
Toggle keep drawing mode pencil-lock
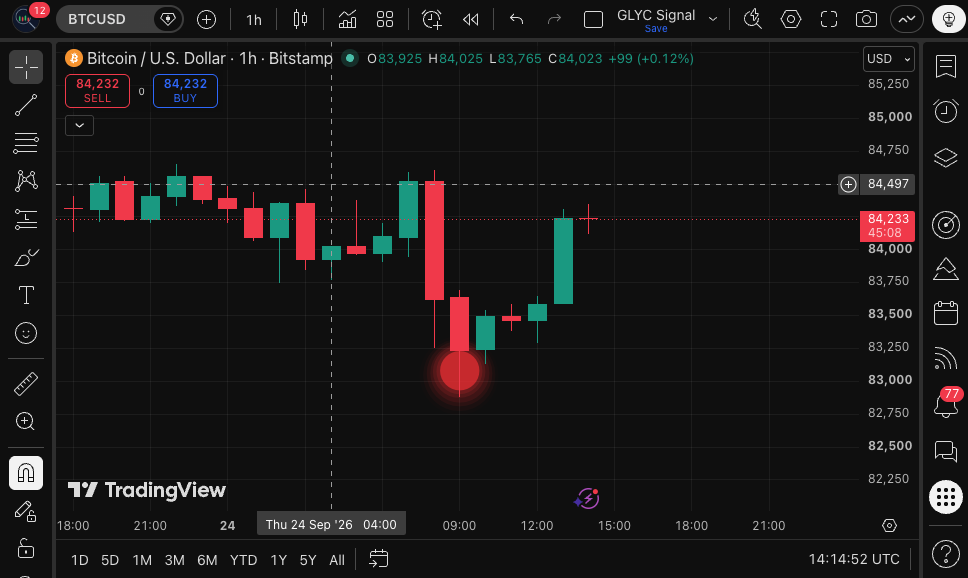click(26, 511)
